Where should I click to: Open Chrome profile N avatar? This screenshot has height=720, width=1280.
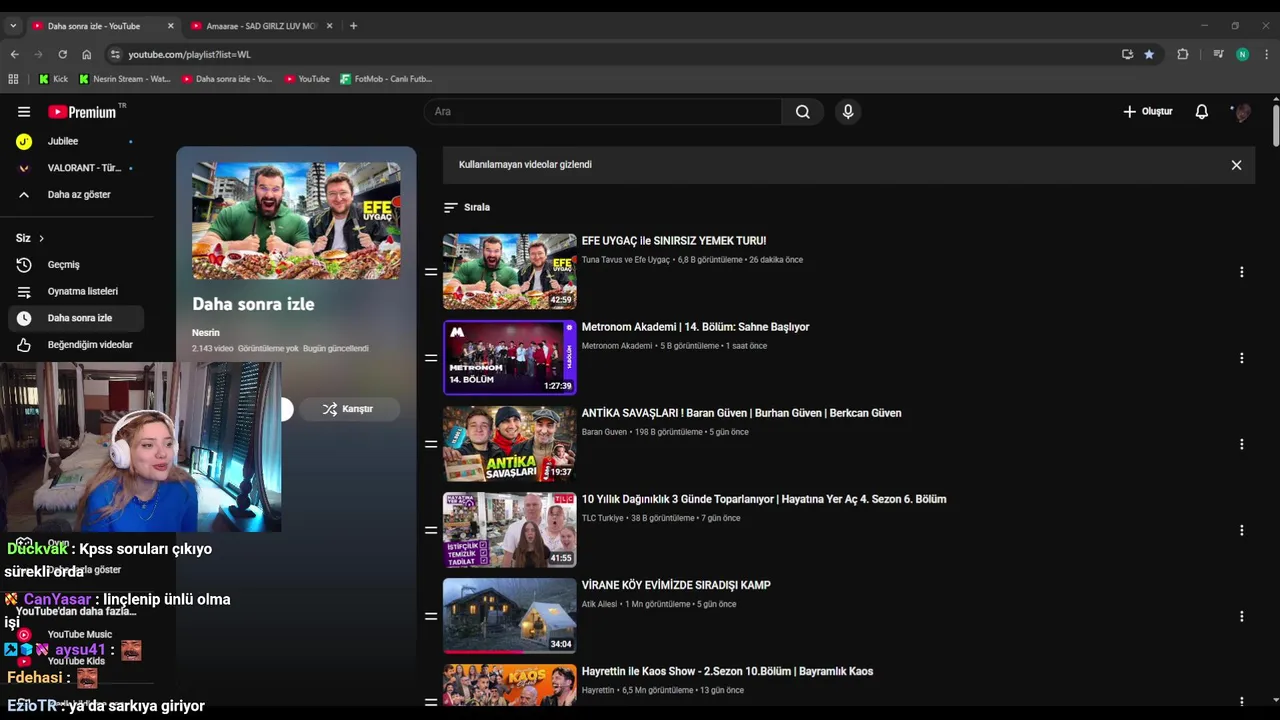pos(1242,54)
